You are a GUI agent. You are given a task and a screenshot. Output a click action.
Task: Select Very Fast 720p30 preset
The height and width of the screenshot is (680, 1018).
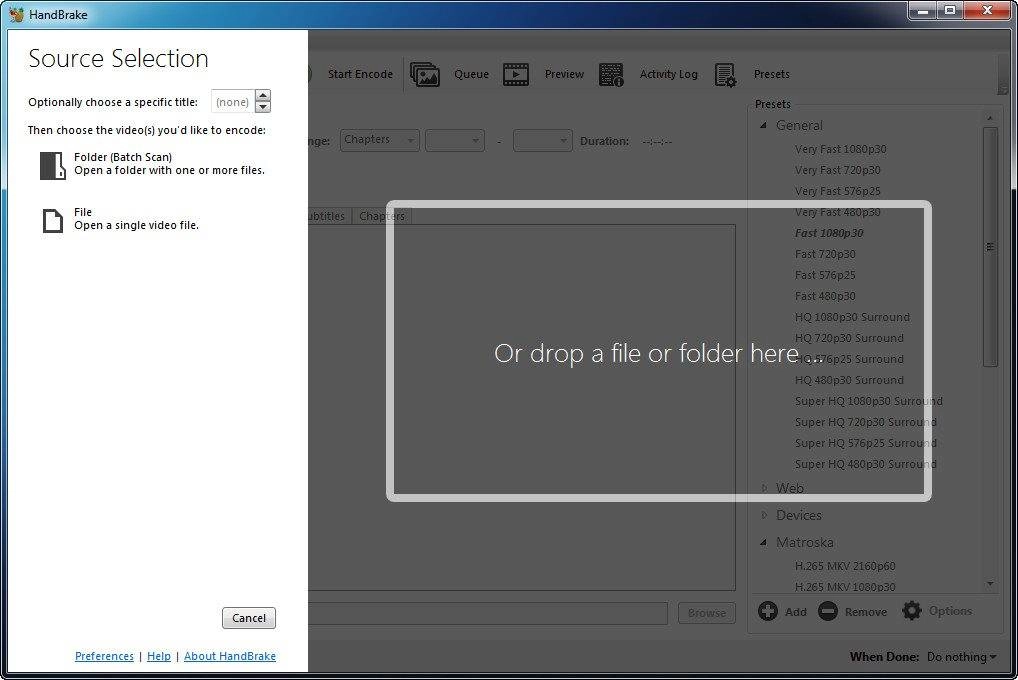pos(838,170)
